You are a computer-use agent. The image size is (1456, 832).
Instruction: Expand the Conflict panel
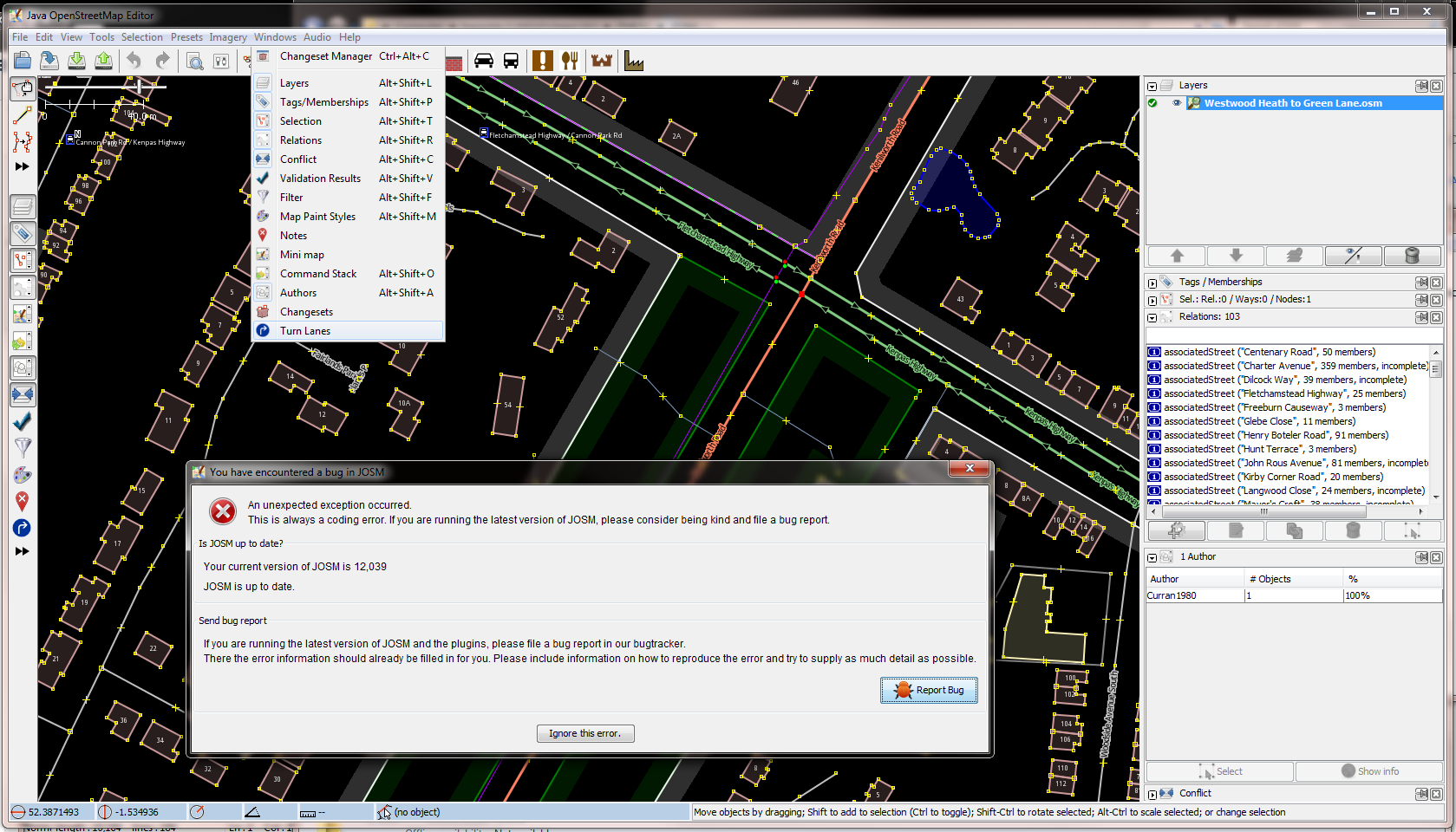[1152, 794]
